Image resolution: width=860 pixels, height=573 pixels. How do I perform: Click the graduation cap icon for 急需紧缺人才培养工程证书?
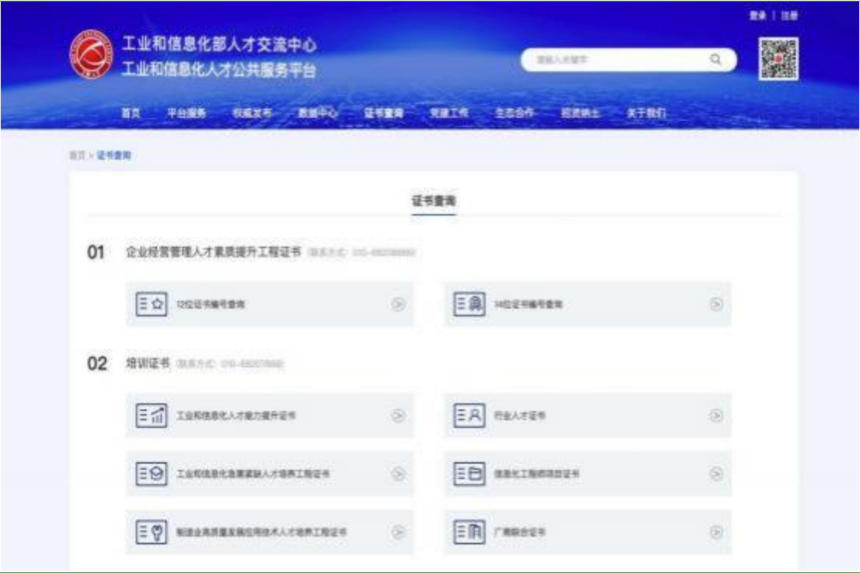(151, 473)
